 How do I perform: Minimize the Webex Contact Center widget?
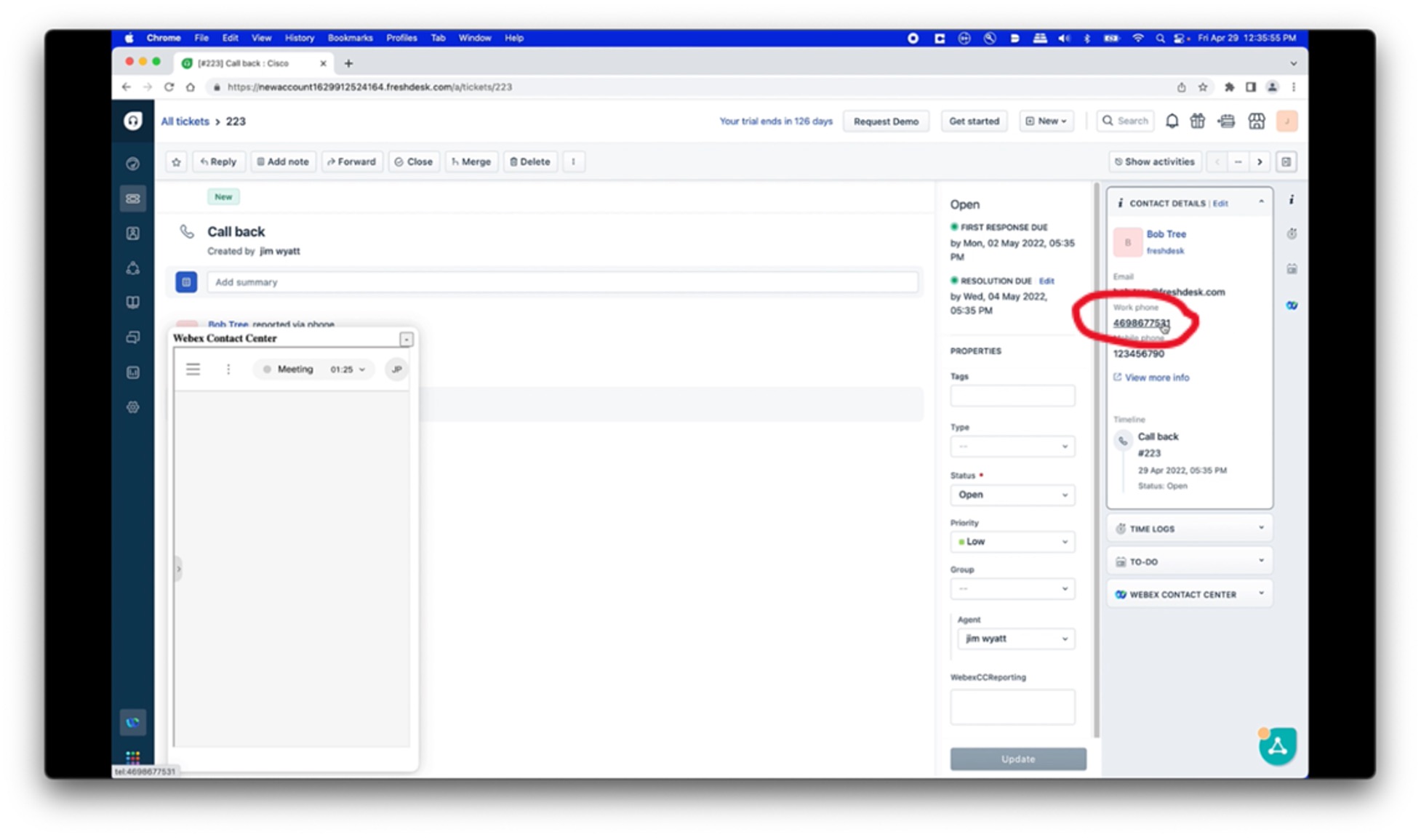407,339
